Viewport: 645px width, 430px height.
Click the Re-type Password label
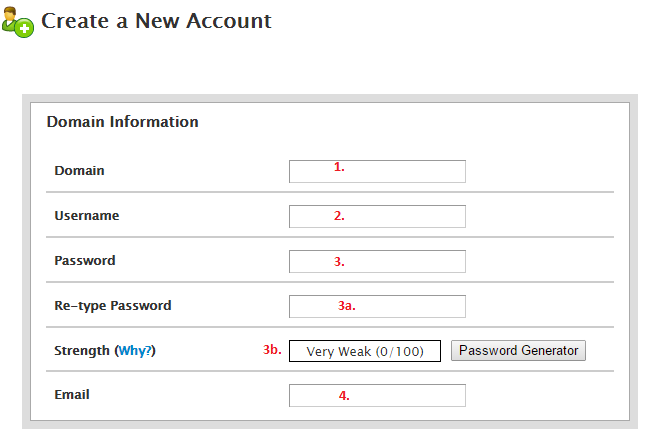pos(113,306)
